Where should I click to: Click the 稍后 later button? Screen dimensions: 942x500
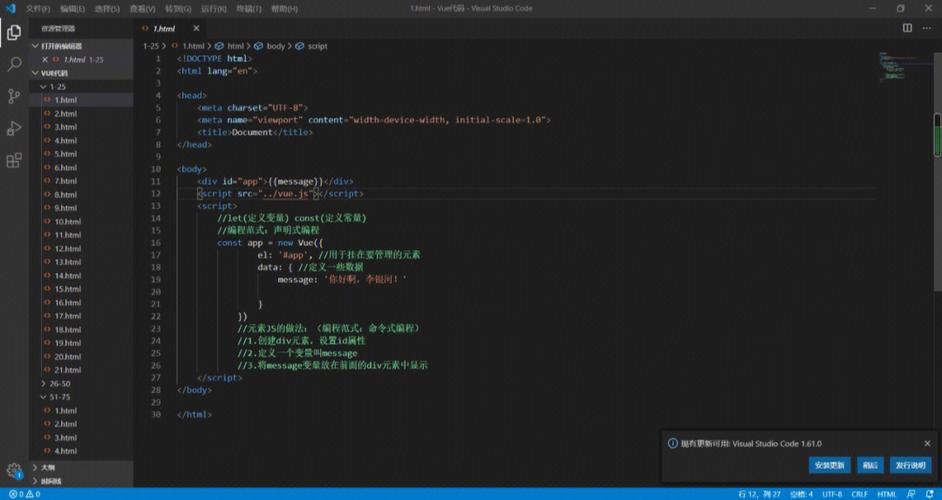point(870,465)
